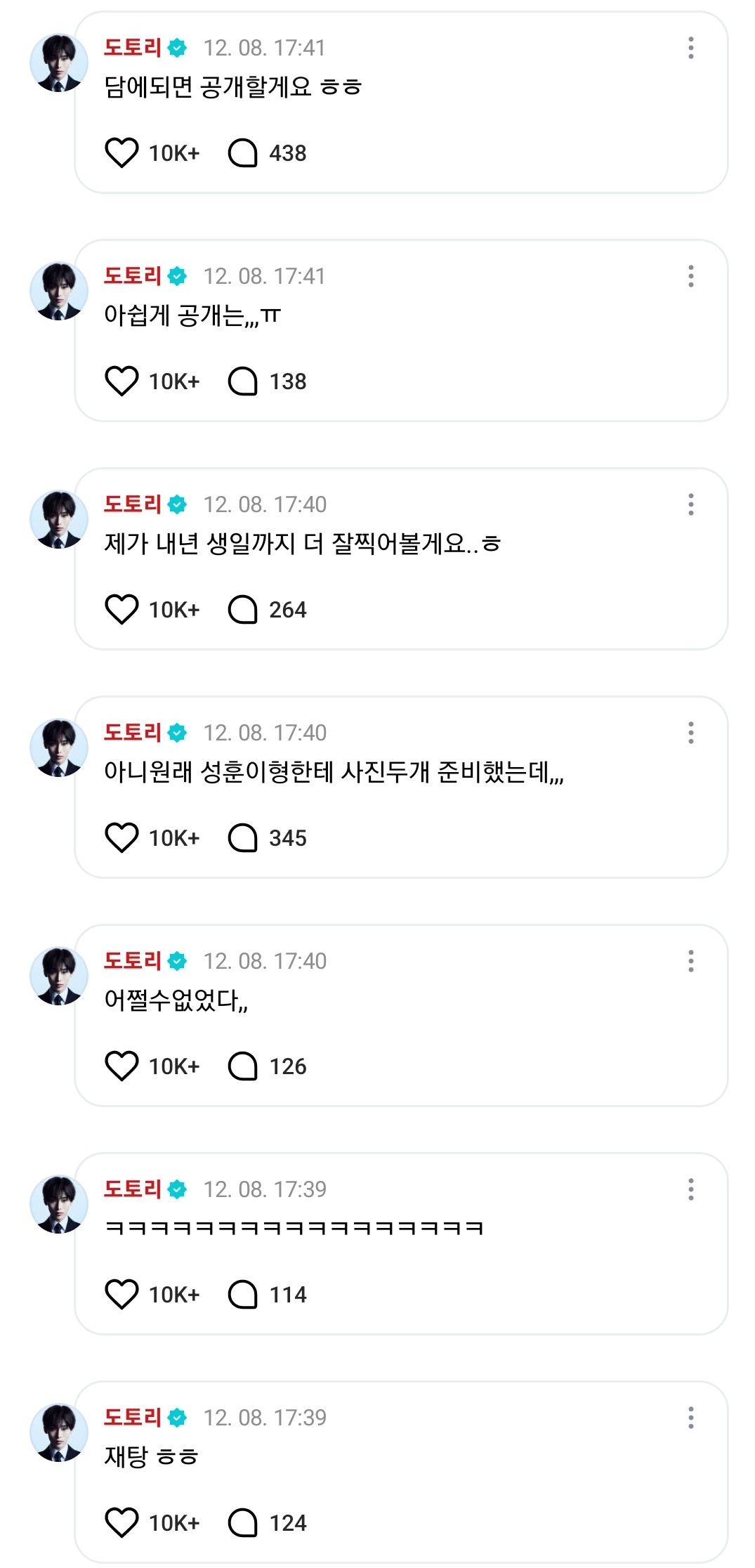755x1568 pixels.
Task: Tap username 도토리 on '아니원래 성훈이형한테' post
Action: click(x=133, y=733)
